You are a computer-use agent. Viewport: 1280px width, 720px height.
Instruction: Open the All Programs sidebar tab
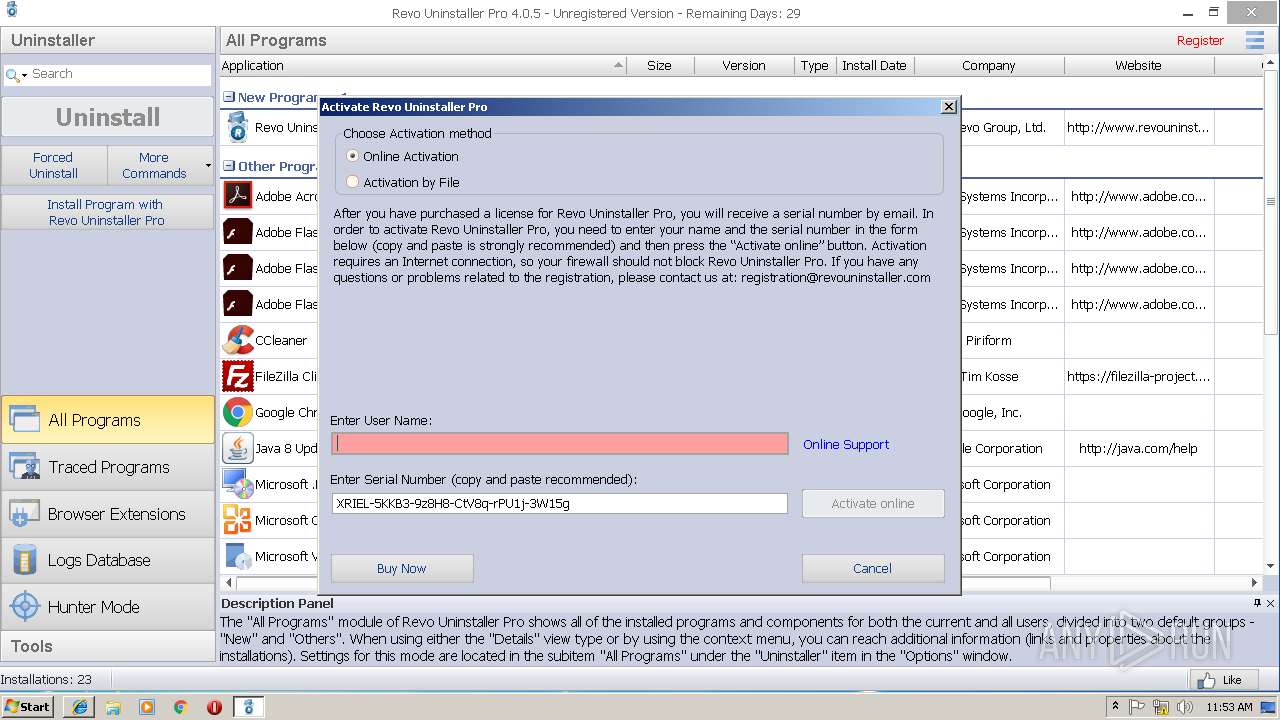click(108, 420)
